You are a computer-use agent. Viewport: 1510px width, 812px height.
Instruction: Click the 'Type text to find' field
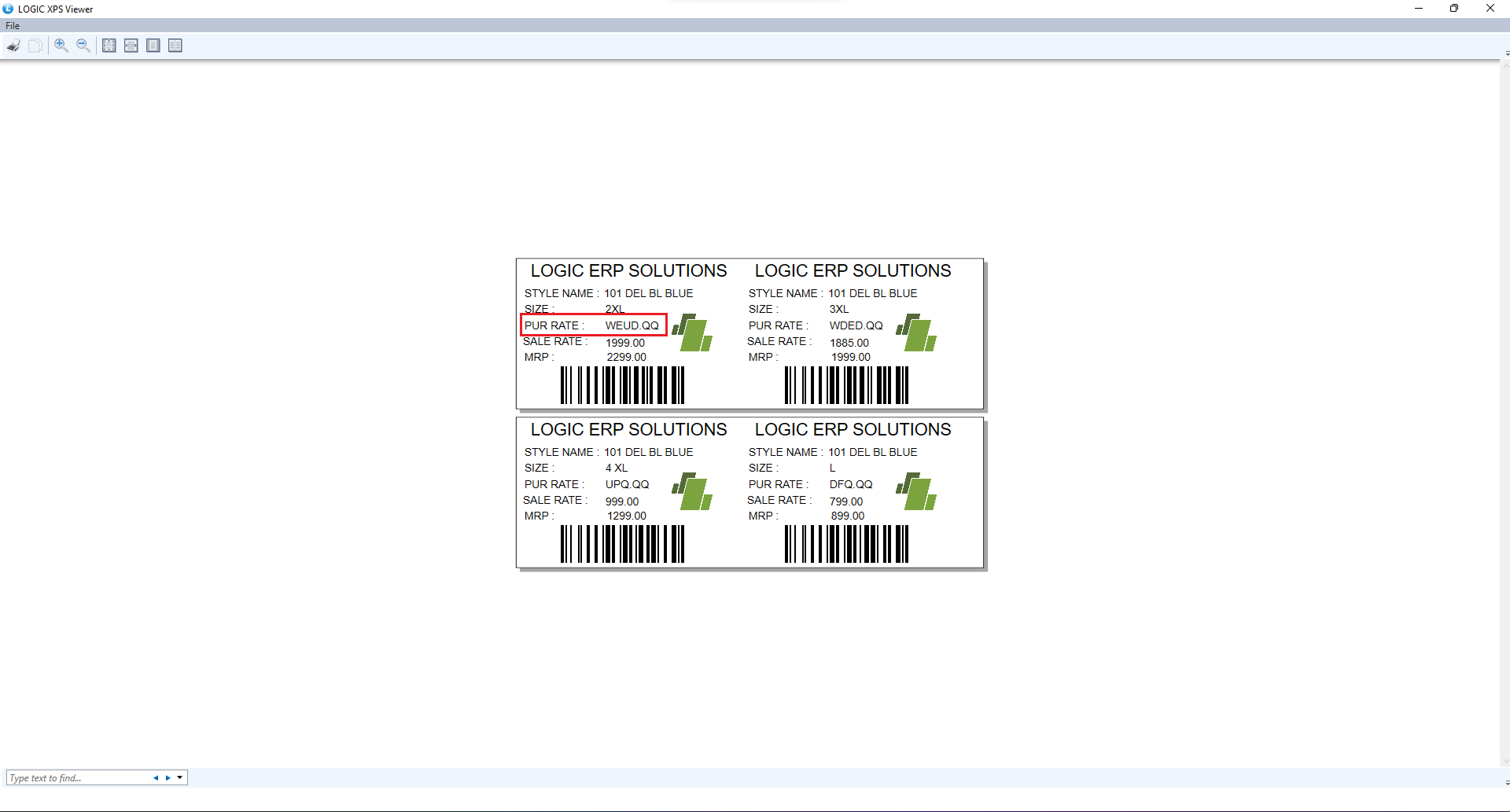click(77, 778)
